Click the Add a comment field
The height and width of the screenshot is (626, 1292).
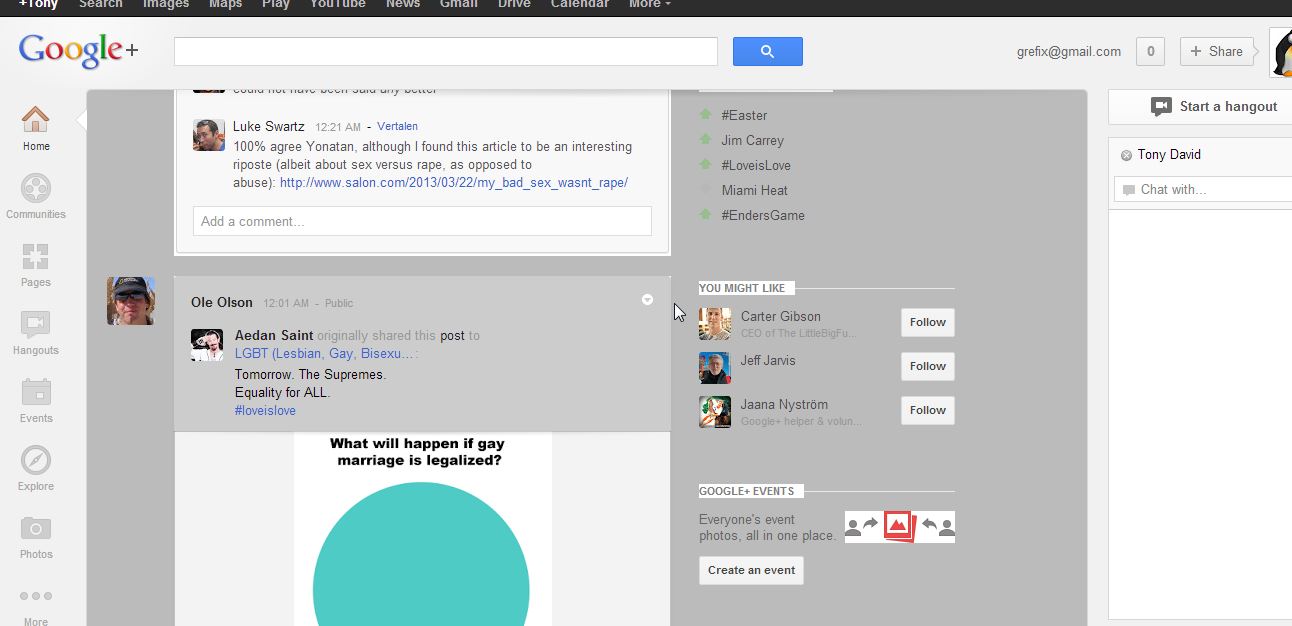tap(422, 221)
